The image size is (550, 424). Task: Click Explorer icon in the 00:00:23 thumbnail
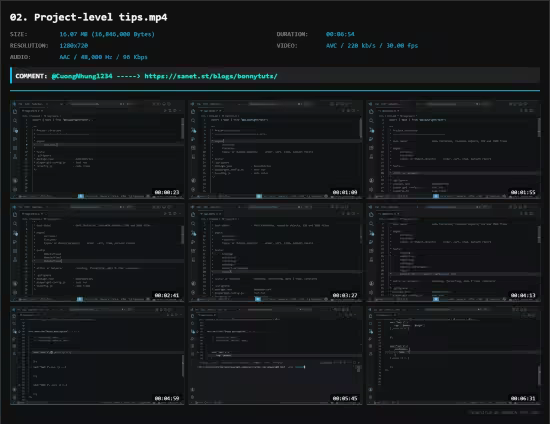pyautogui.click(x=15, y=112)
